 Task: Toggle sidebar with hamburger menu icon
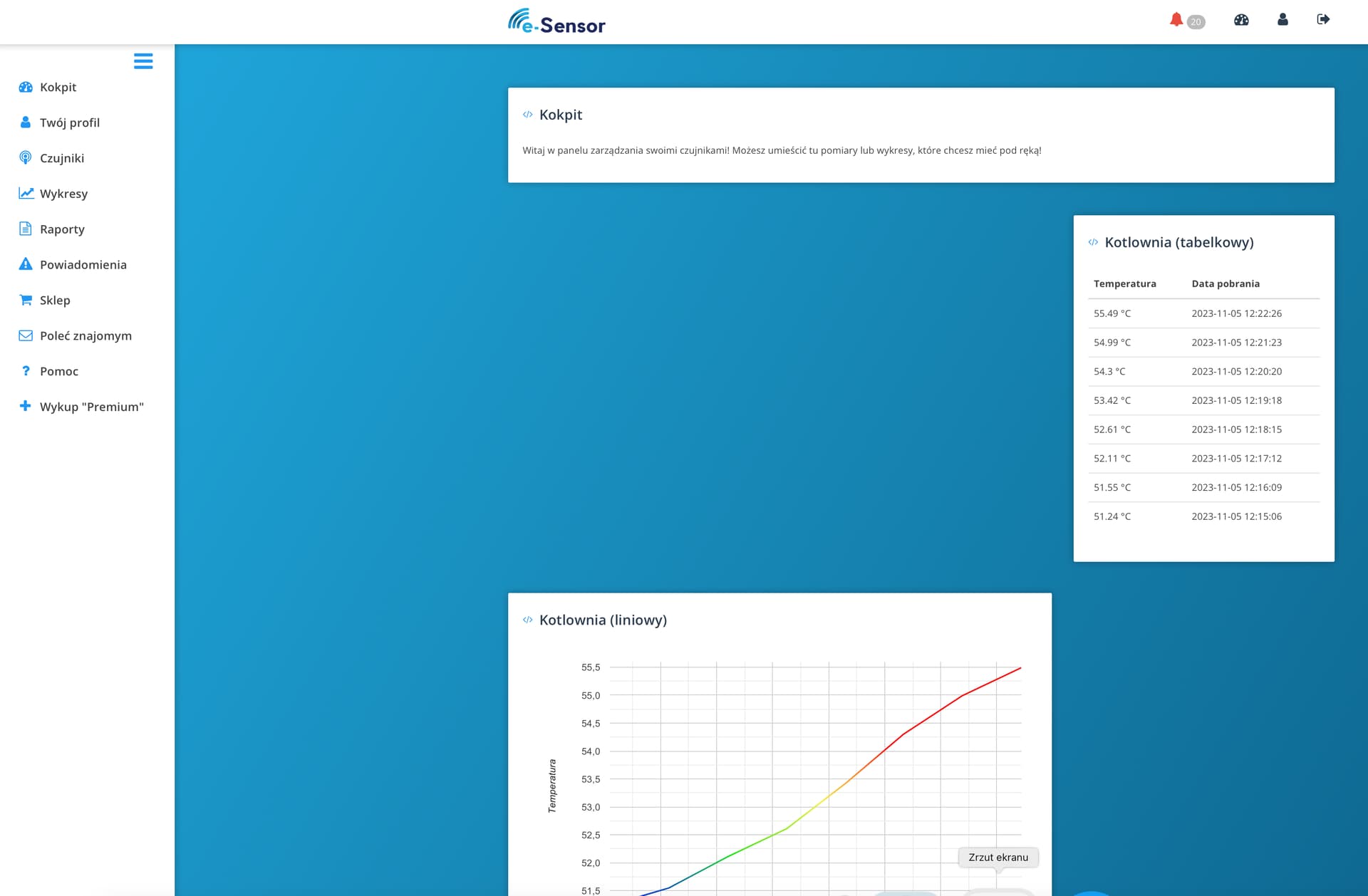[143, 61]
